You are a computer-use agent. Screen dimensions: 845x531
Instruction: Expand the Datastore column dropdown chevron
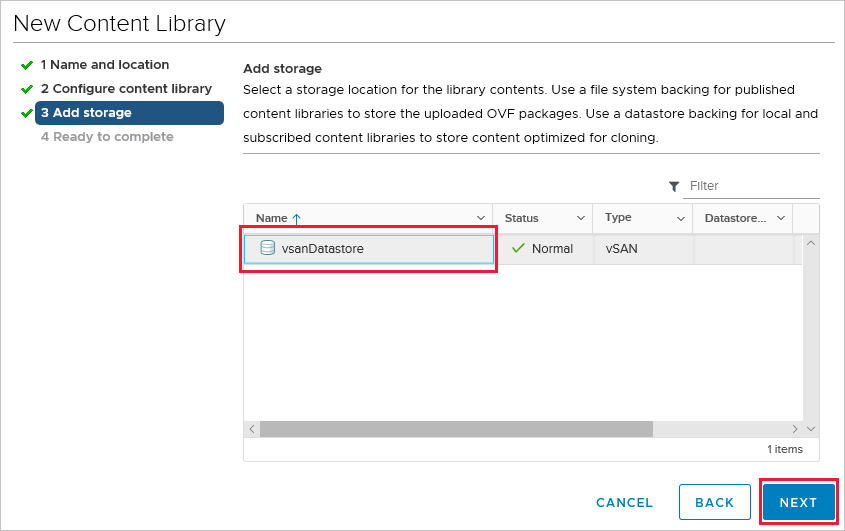pyautogui.click(x=781, y=218)
